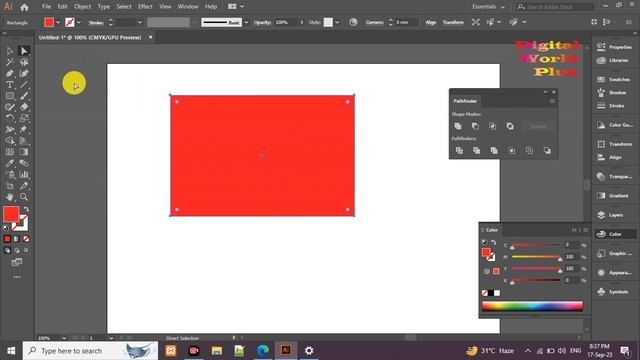Click Unite in Pathfinder Shape Modes

pos(458,126)
